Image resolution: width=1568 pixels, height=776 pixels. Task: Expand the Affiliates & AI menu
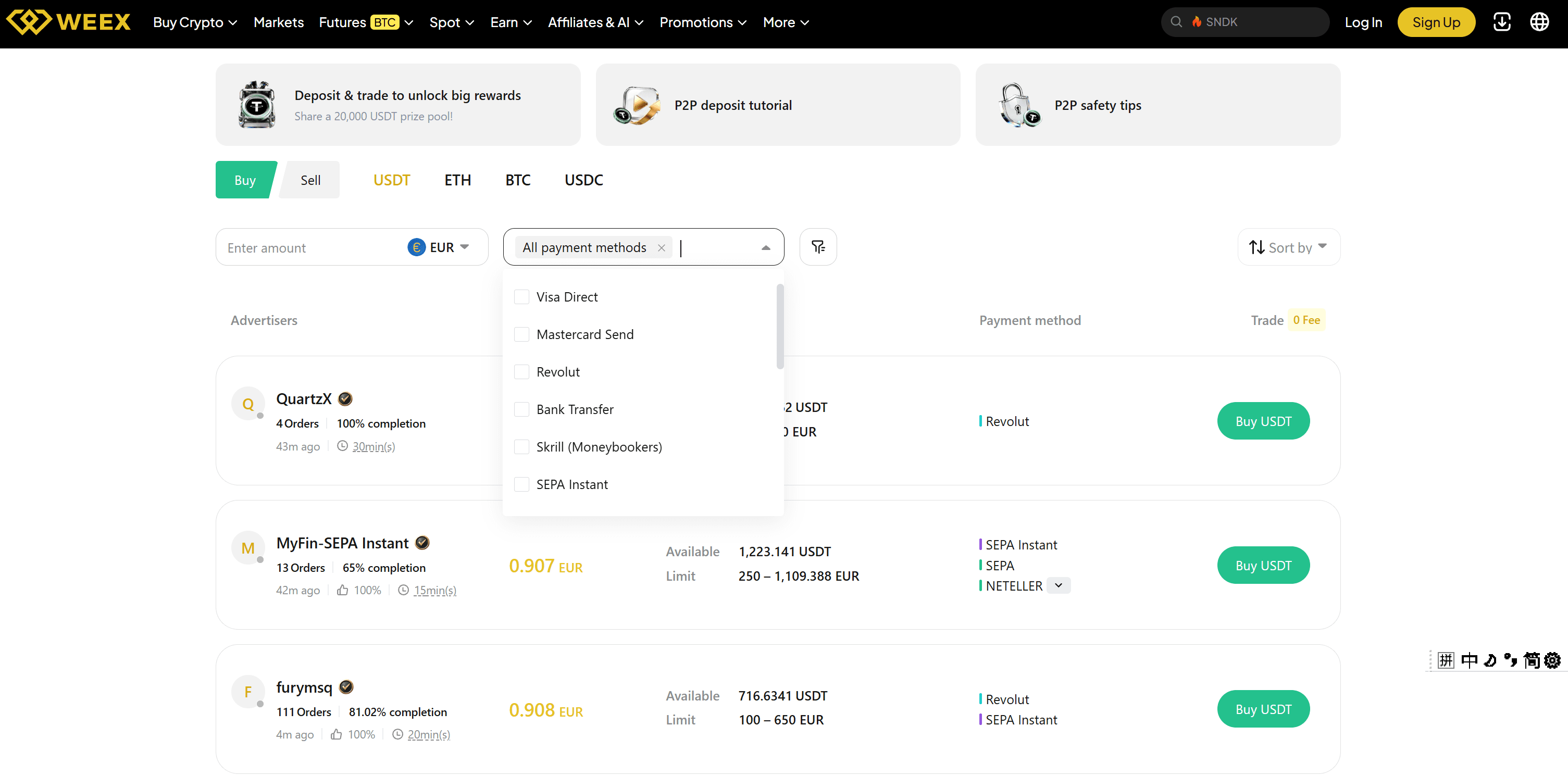[x=595, y=22]
